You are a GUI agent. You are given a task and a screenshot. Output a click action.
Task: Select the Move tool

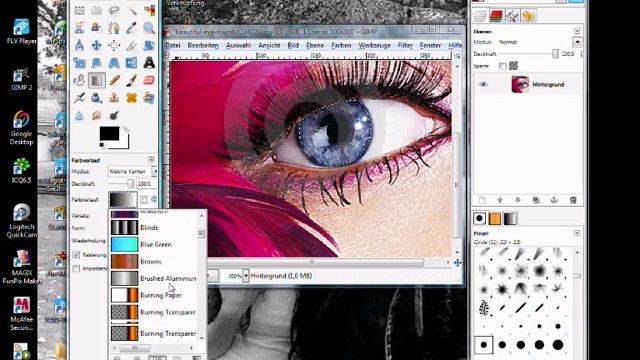pyautogui.click(x=97, y=45)
